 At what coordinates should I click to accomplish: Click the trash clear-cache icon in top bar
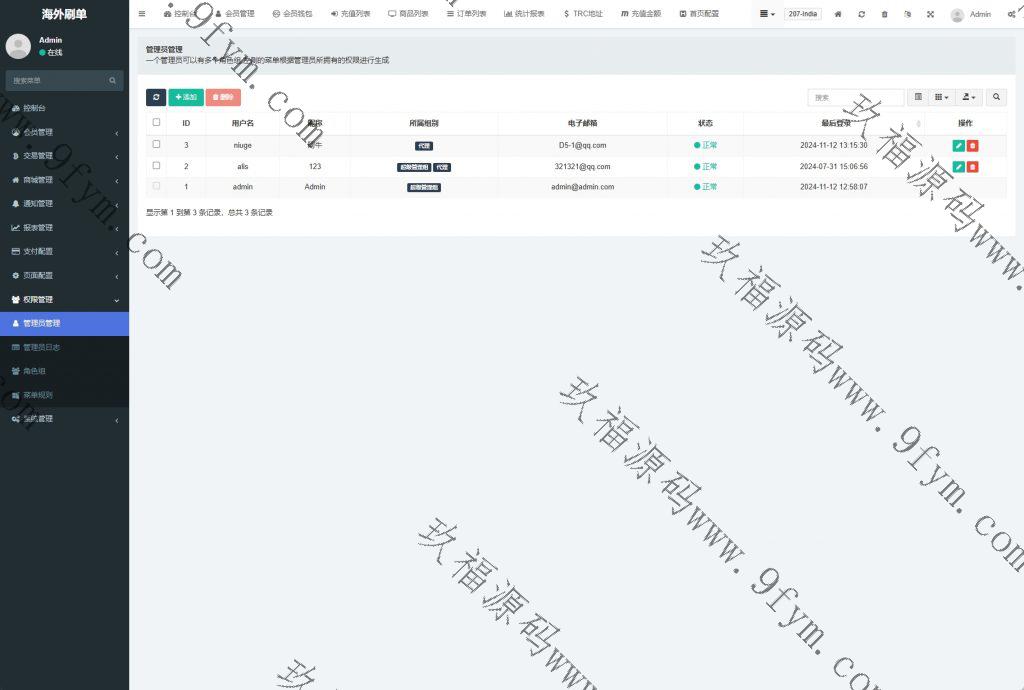tap(884, 14)
